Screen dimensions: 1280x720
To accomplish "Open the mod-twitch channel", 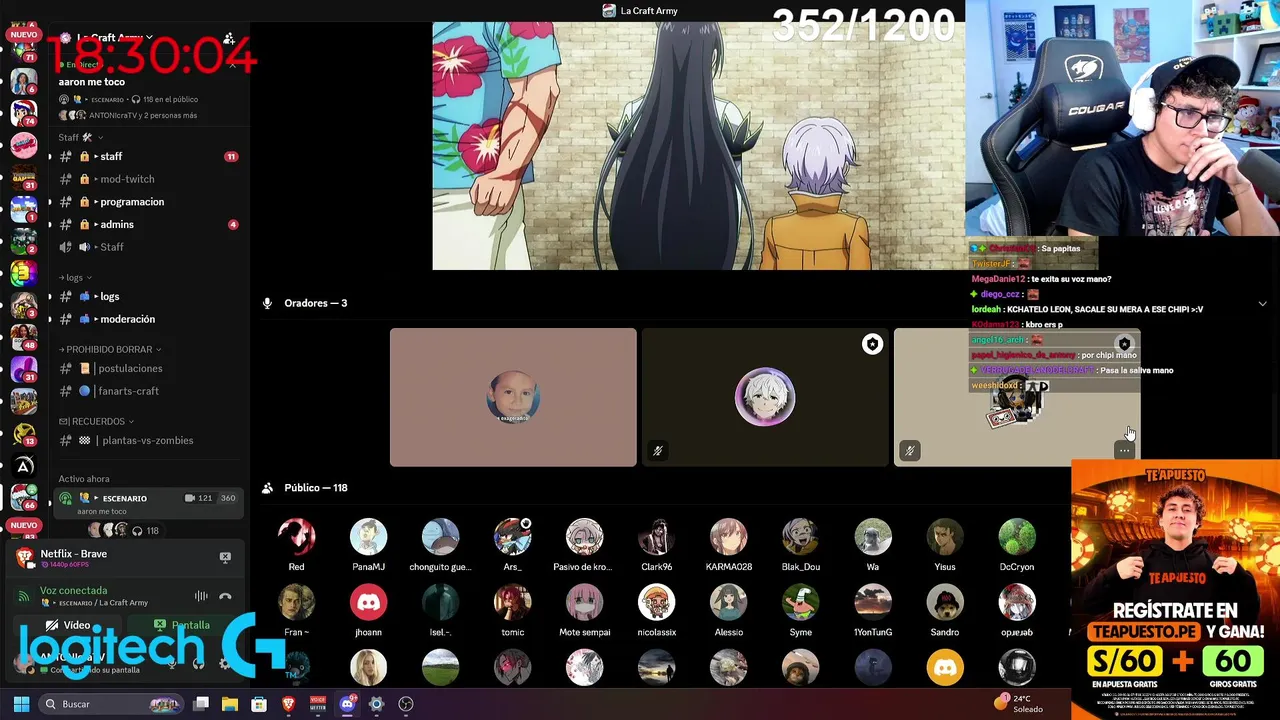I will 147,179.
